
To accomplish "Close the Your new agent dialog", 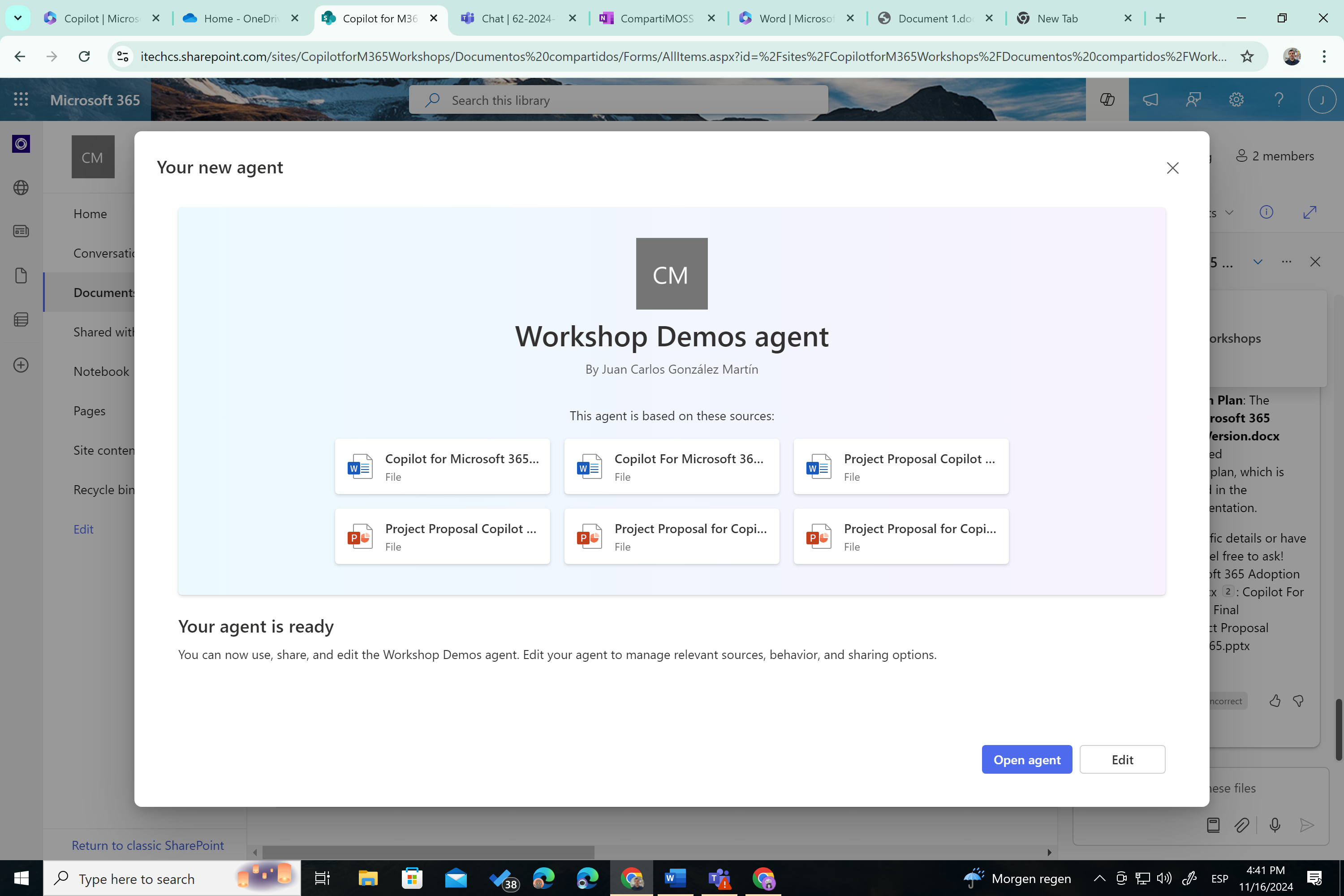I will coord(1172,168).
